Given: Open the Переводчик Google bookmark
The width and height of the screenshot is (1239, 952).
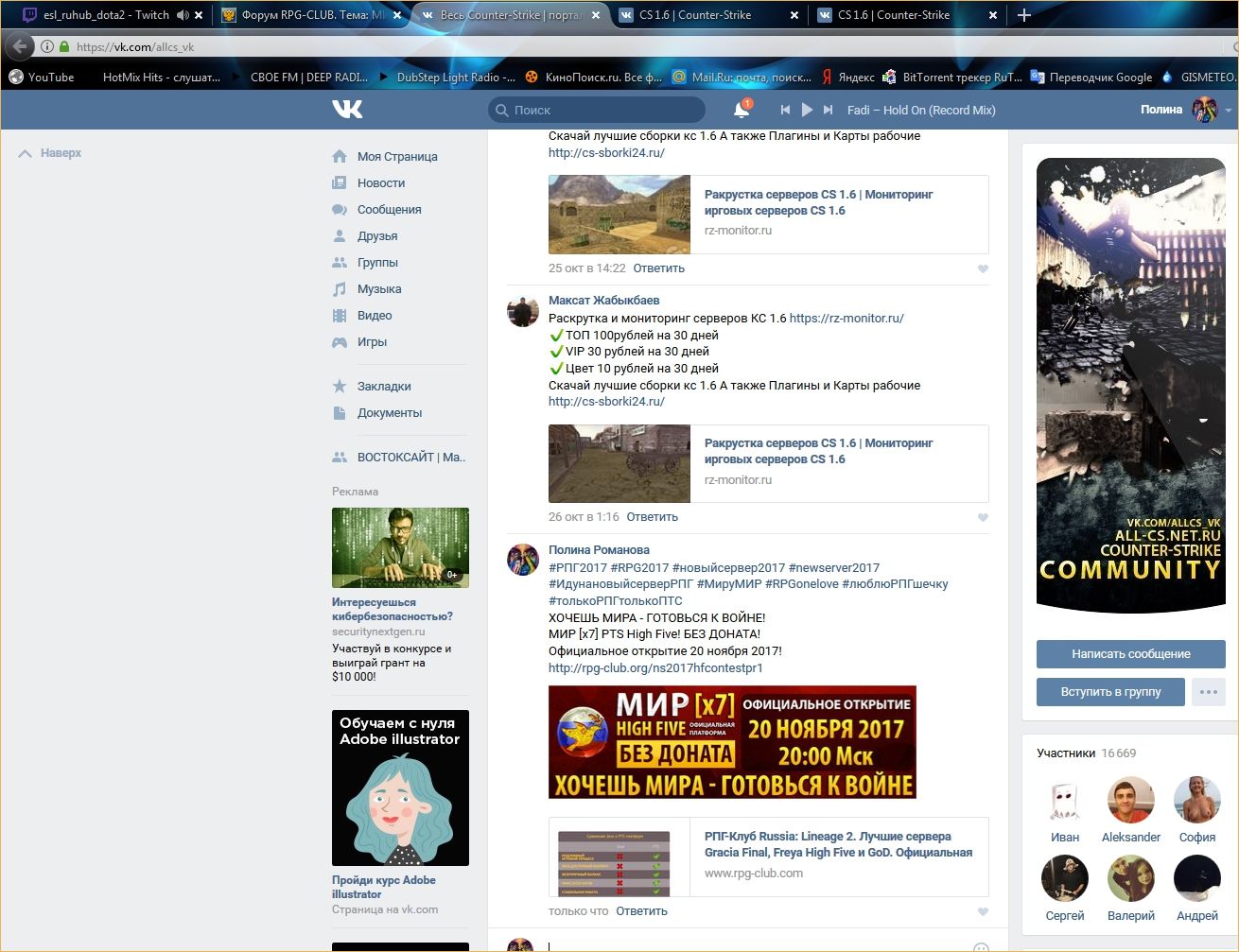Looking at the screenshot, I should (1091, 78).
